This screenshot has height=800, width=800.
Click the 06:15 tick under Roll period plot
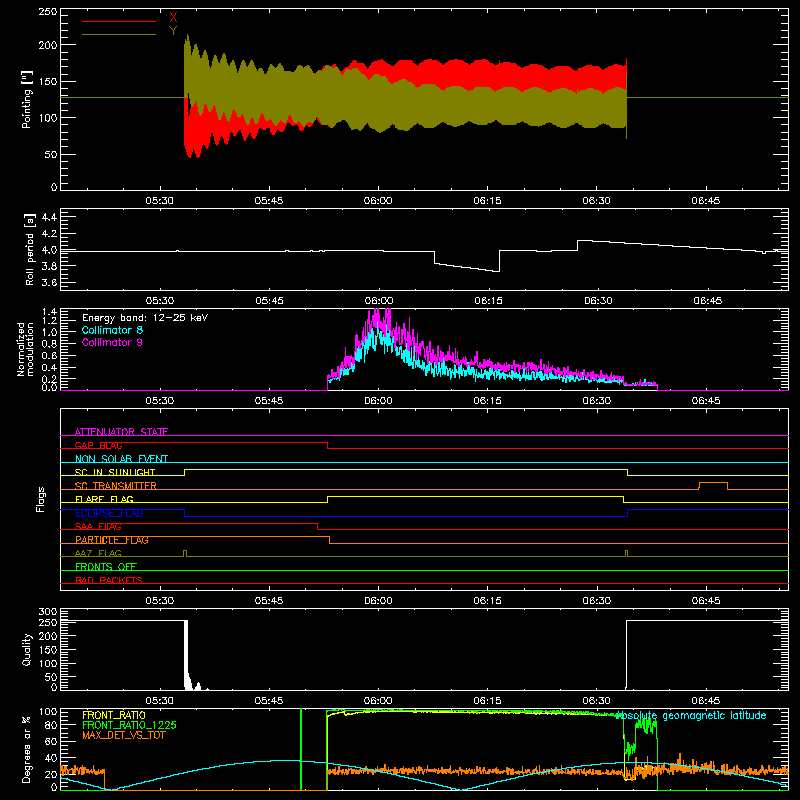[488, 301]
